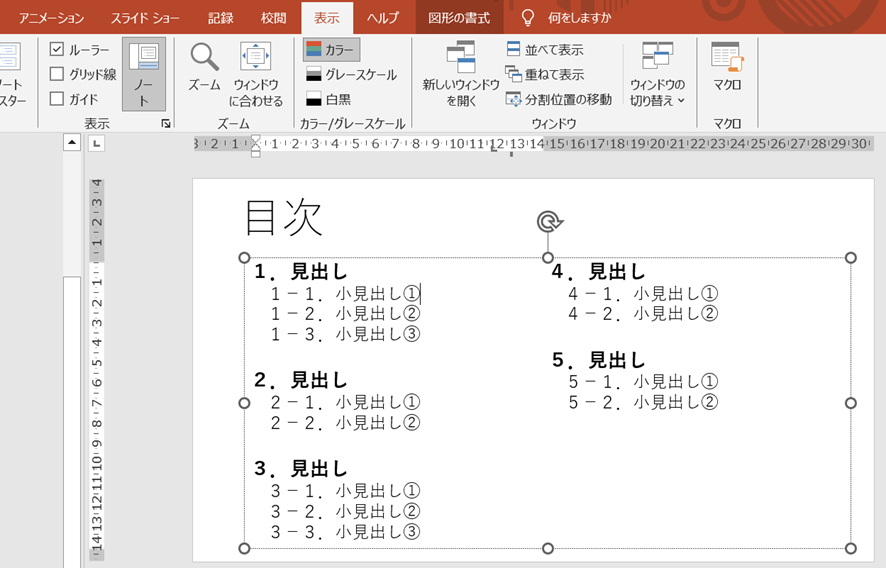Click Move Split (分割位置の移動)
The height and width of the screenshot is (568, 886).
[x=558, y=99]
